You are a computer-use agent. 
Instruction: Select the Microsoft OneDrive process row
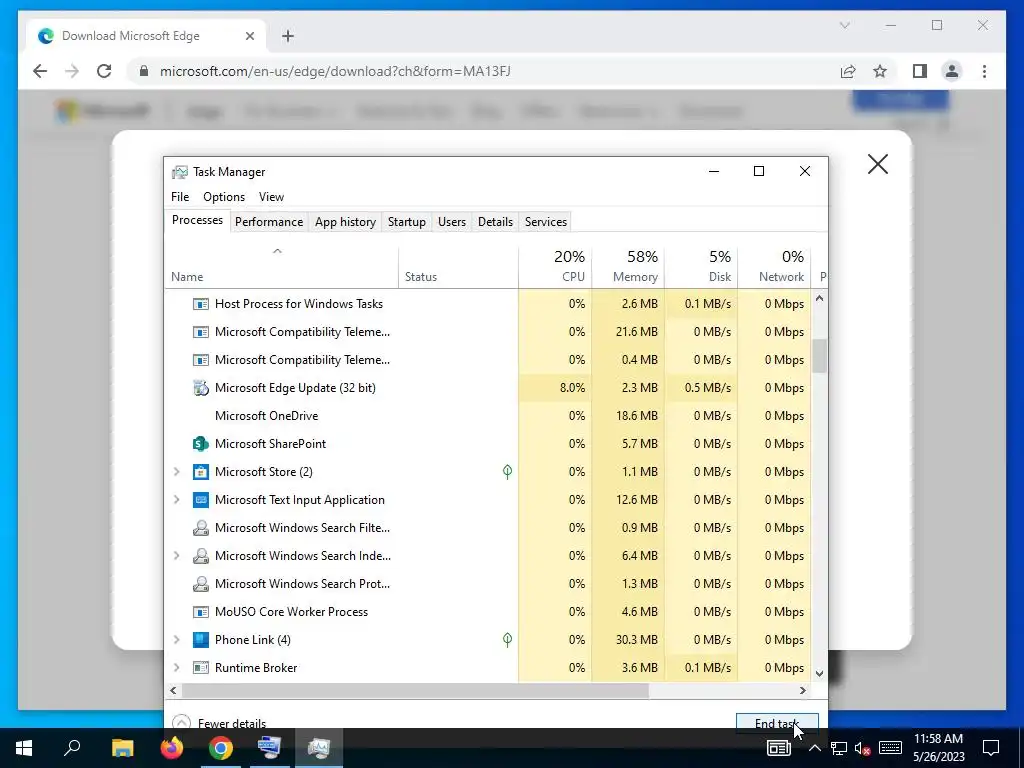point(488,416)
